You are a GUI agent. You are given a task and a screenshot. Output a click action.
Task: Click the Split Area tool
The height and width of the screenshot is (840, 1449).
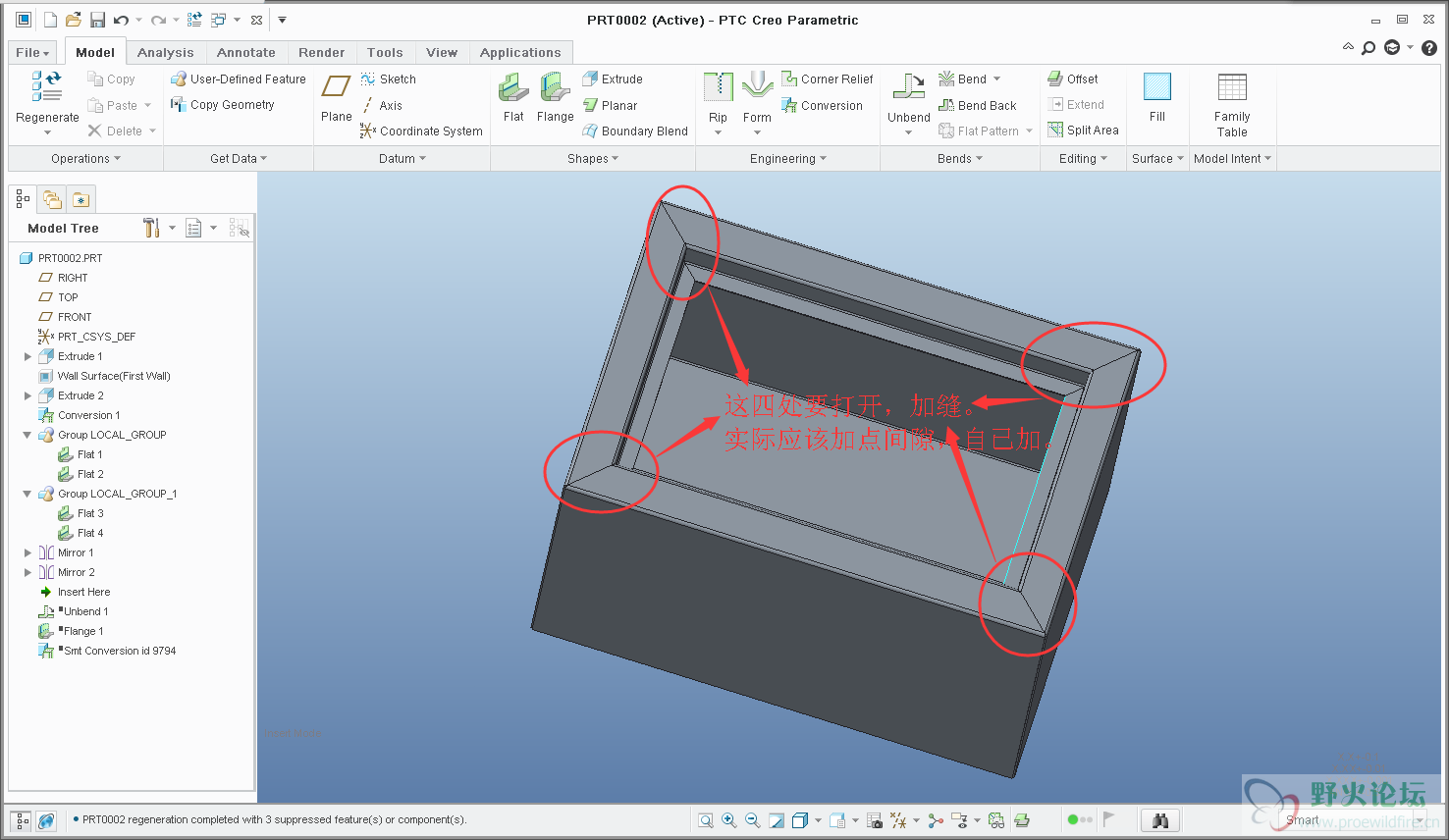pos(1083,131)
